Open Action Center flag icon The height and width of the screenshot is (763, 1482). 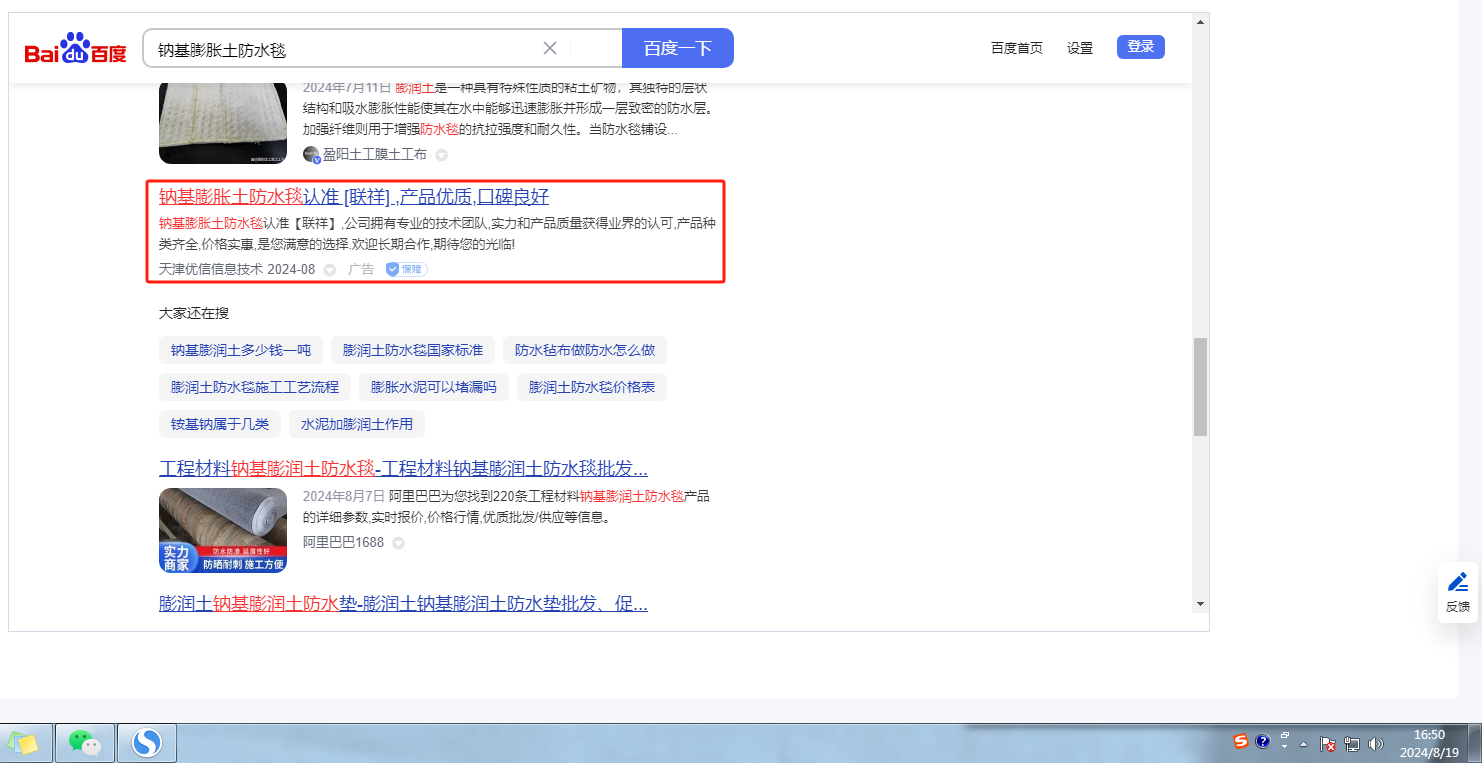click(x=1329, y=744)
